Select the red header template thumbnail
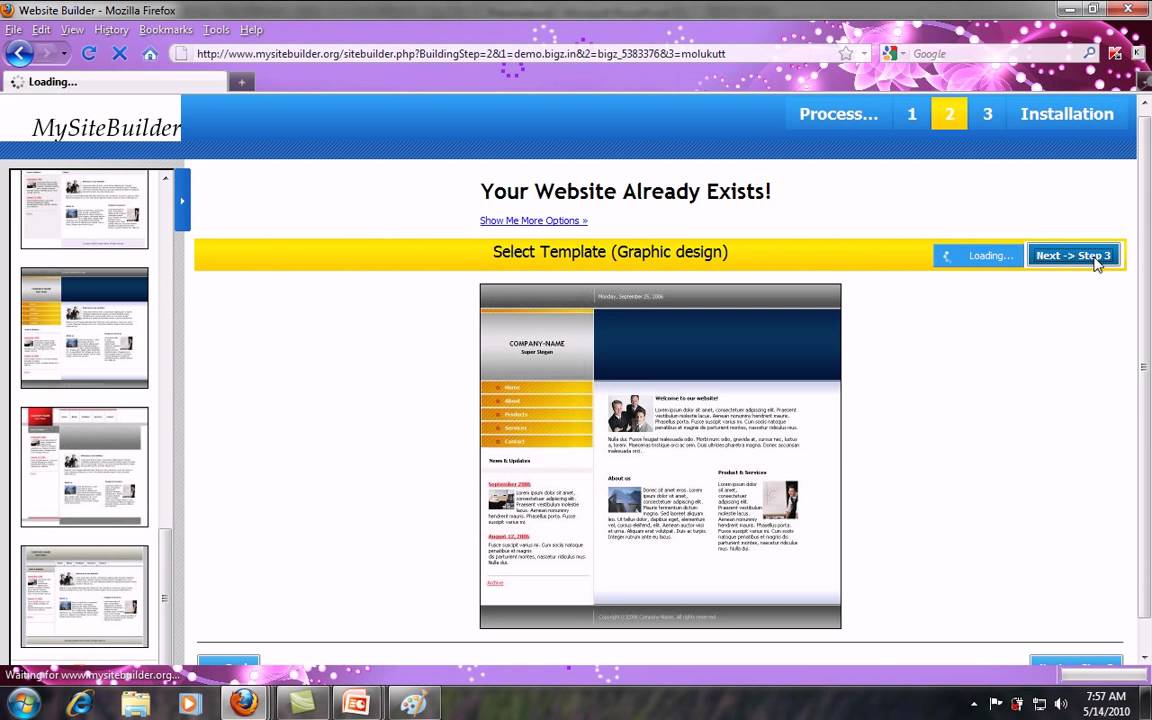 point(84,467)
